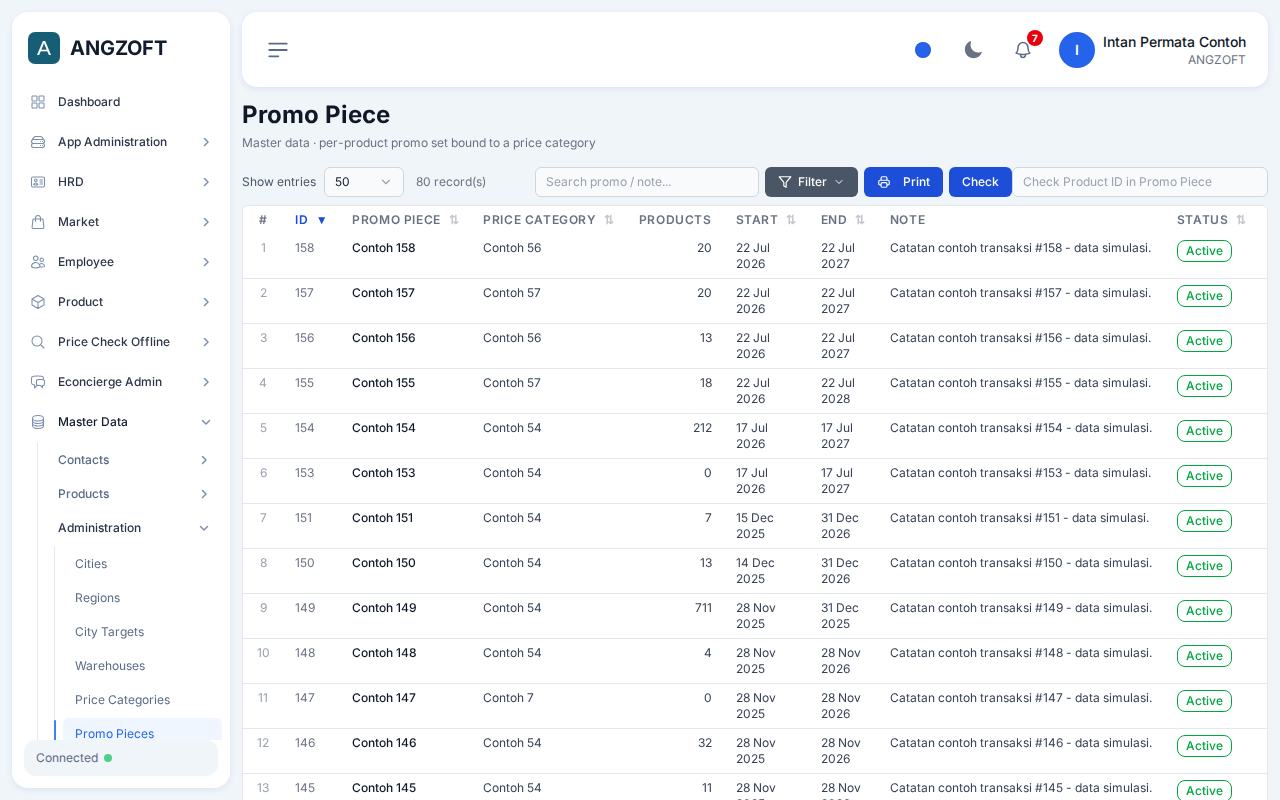This screenshot has width=1280, height=800.
Task: Click the Print button
Action: pyautogui.click(x=903, y=182)
